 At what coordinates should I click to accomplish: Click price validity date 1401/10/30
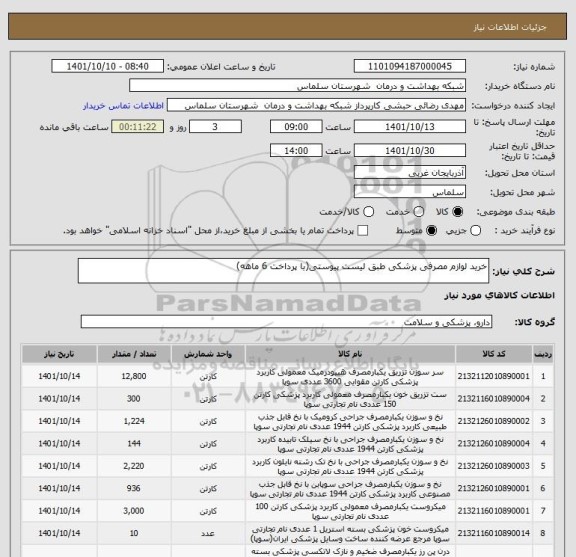(410, 151)
